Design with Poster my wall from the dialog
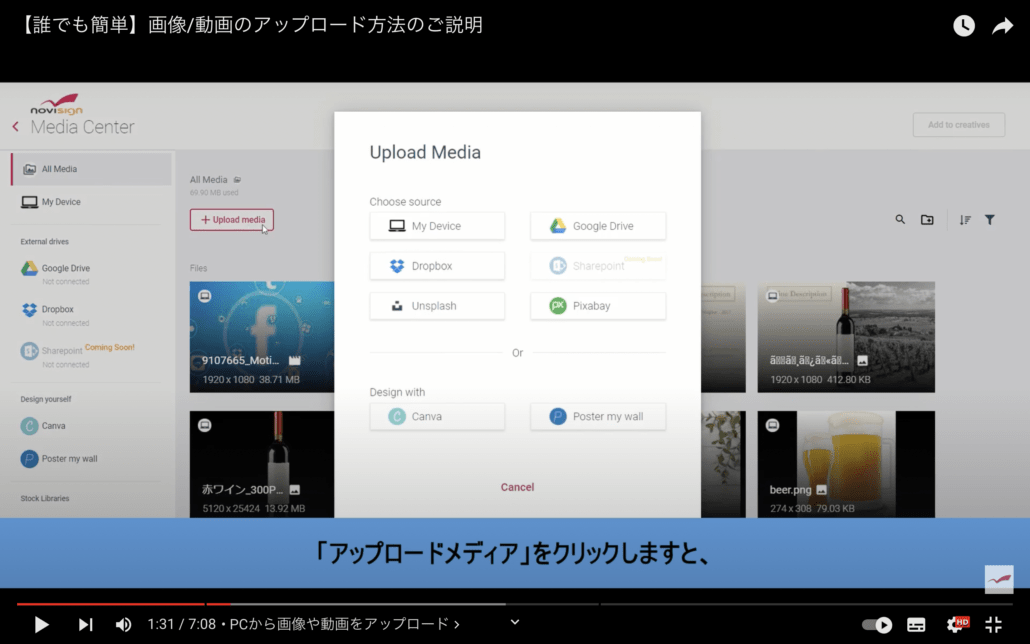This screenshot has width=1030, height=644. [598, 416]
